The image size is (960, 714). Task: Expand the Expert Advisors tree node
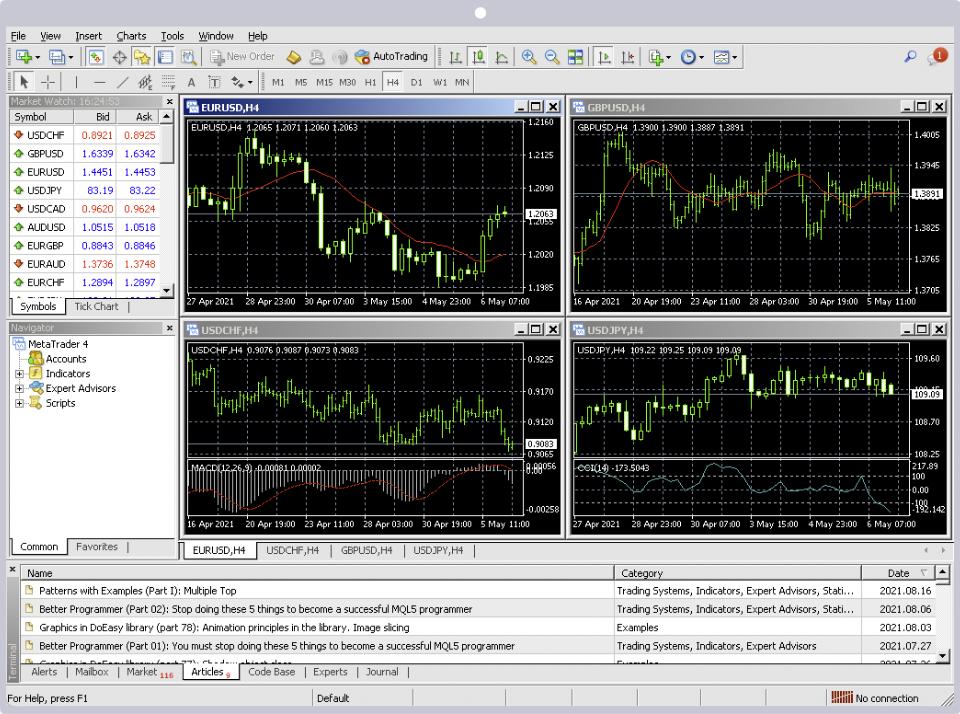point(19,389)
